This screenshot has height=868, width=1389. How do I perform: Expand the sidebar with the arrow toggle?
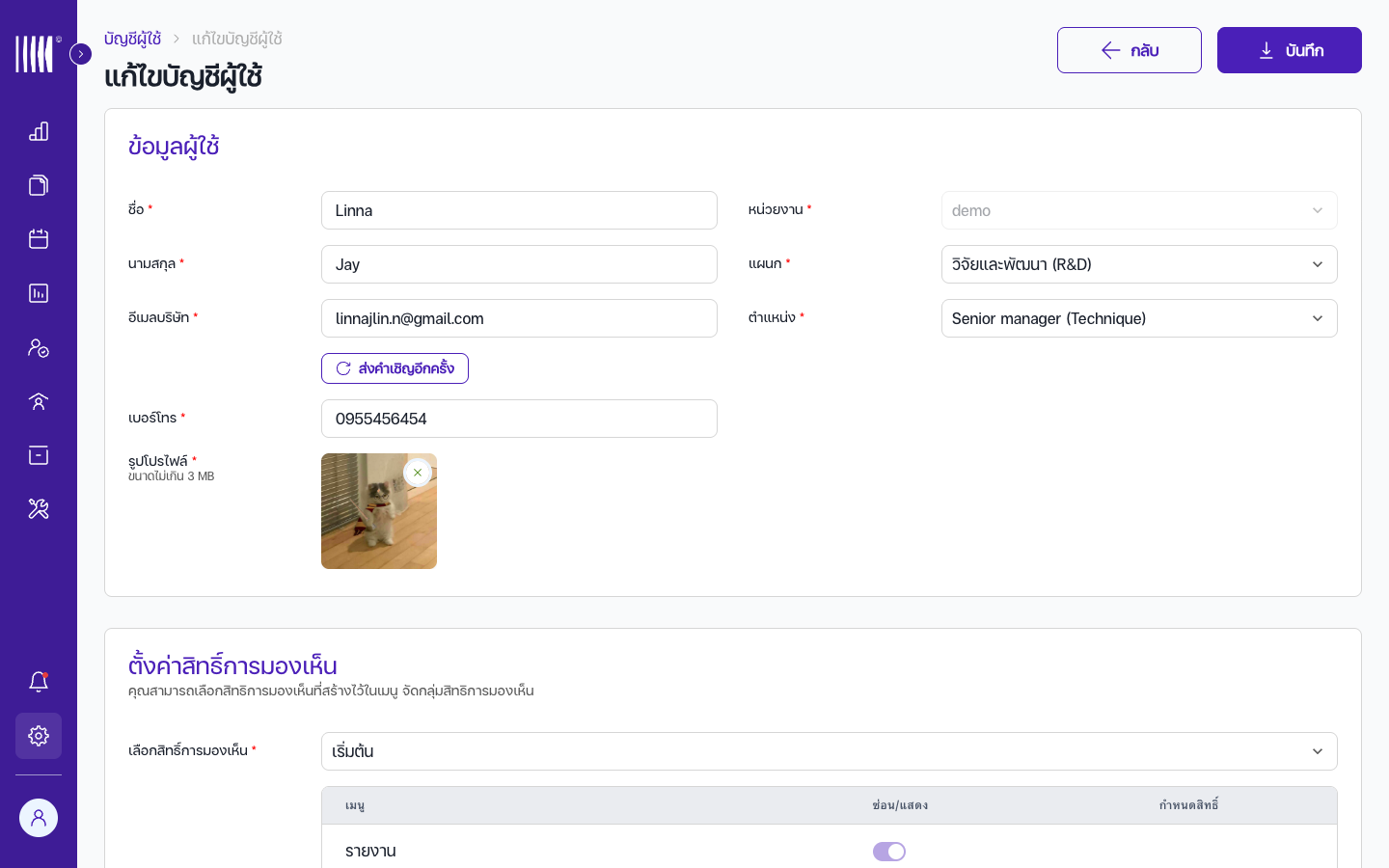tap(81, 54)
